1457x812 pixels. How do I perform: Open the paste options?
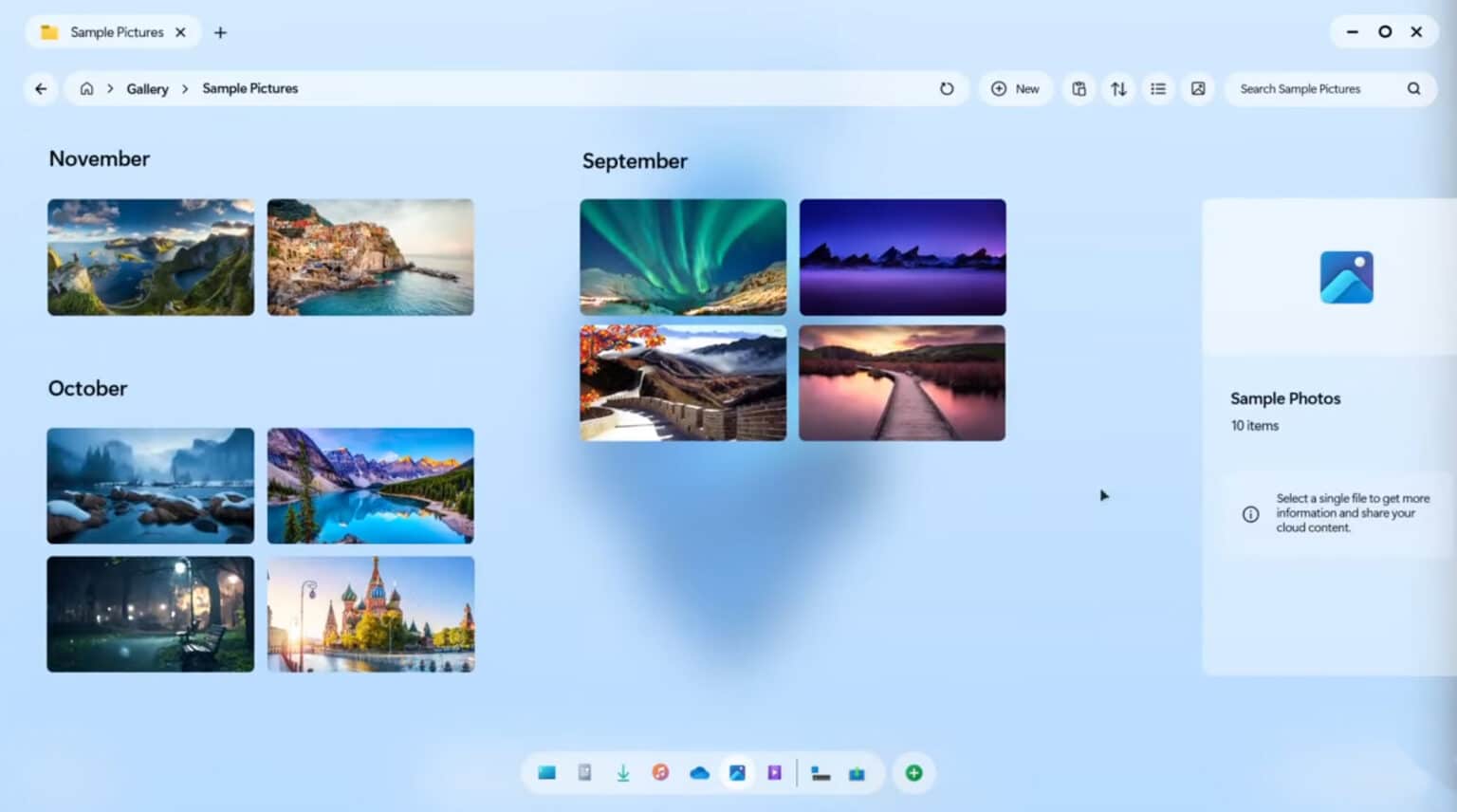(1079, 88)
